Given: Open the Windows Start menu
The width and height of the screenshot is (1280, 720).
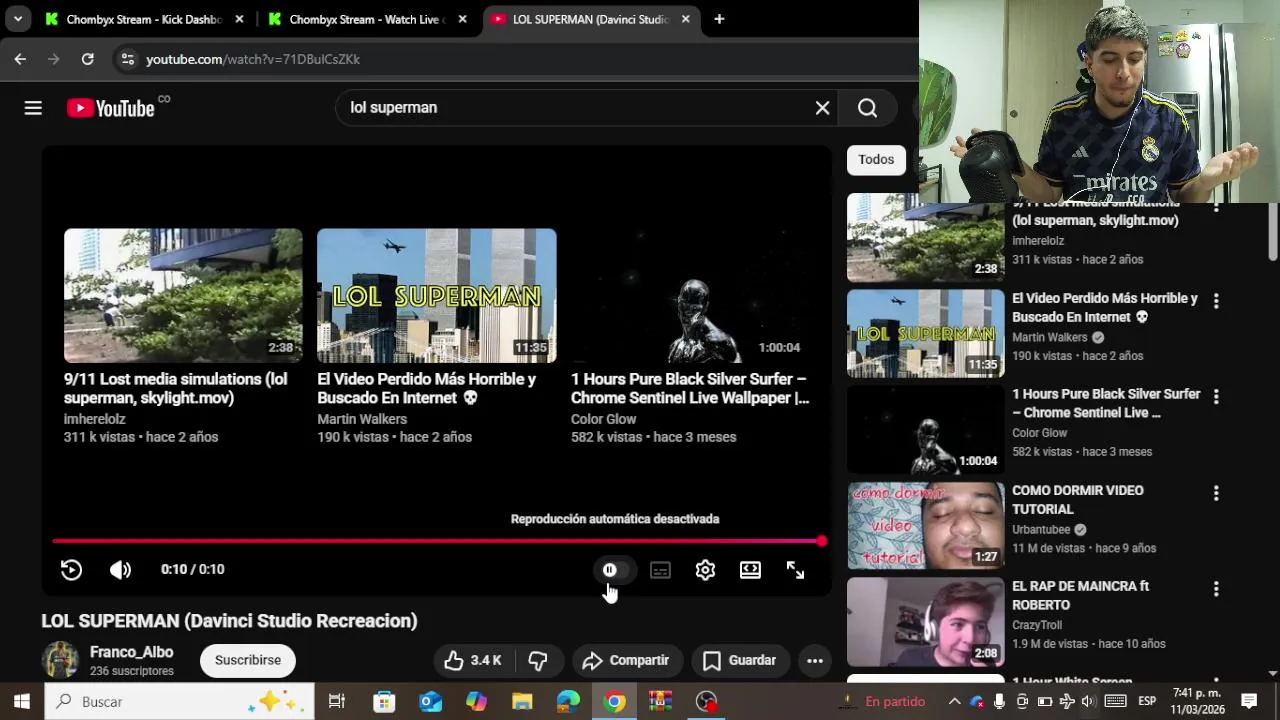Looking at the screenshot, I should [21, 702].
